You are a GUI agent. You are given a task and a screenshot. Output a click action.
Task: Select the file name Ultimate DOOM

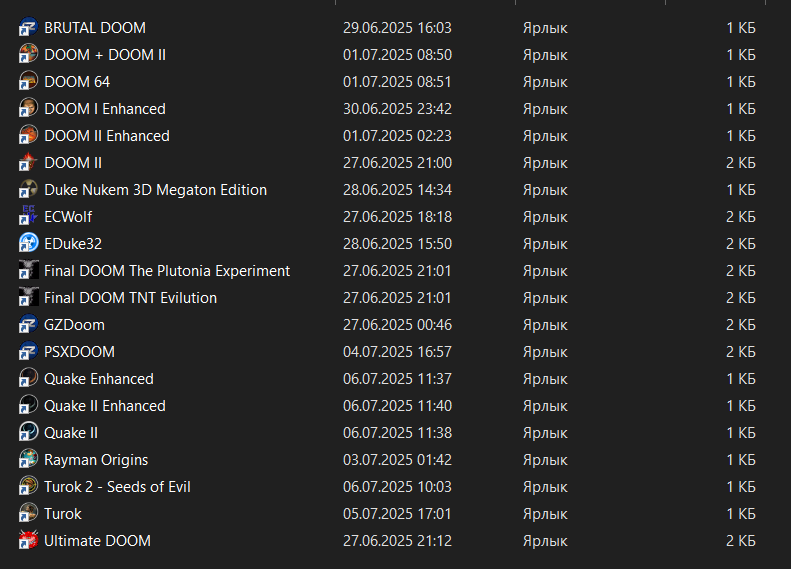[x=97, y=541]
